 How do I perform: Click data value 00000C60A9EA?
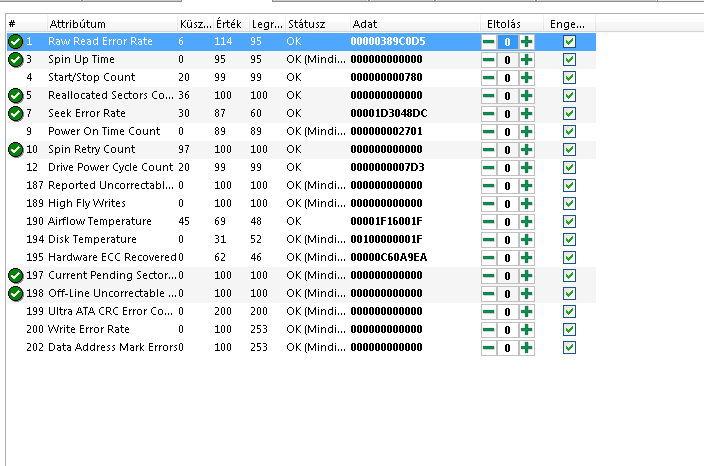389,257
